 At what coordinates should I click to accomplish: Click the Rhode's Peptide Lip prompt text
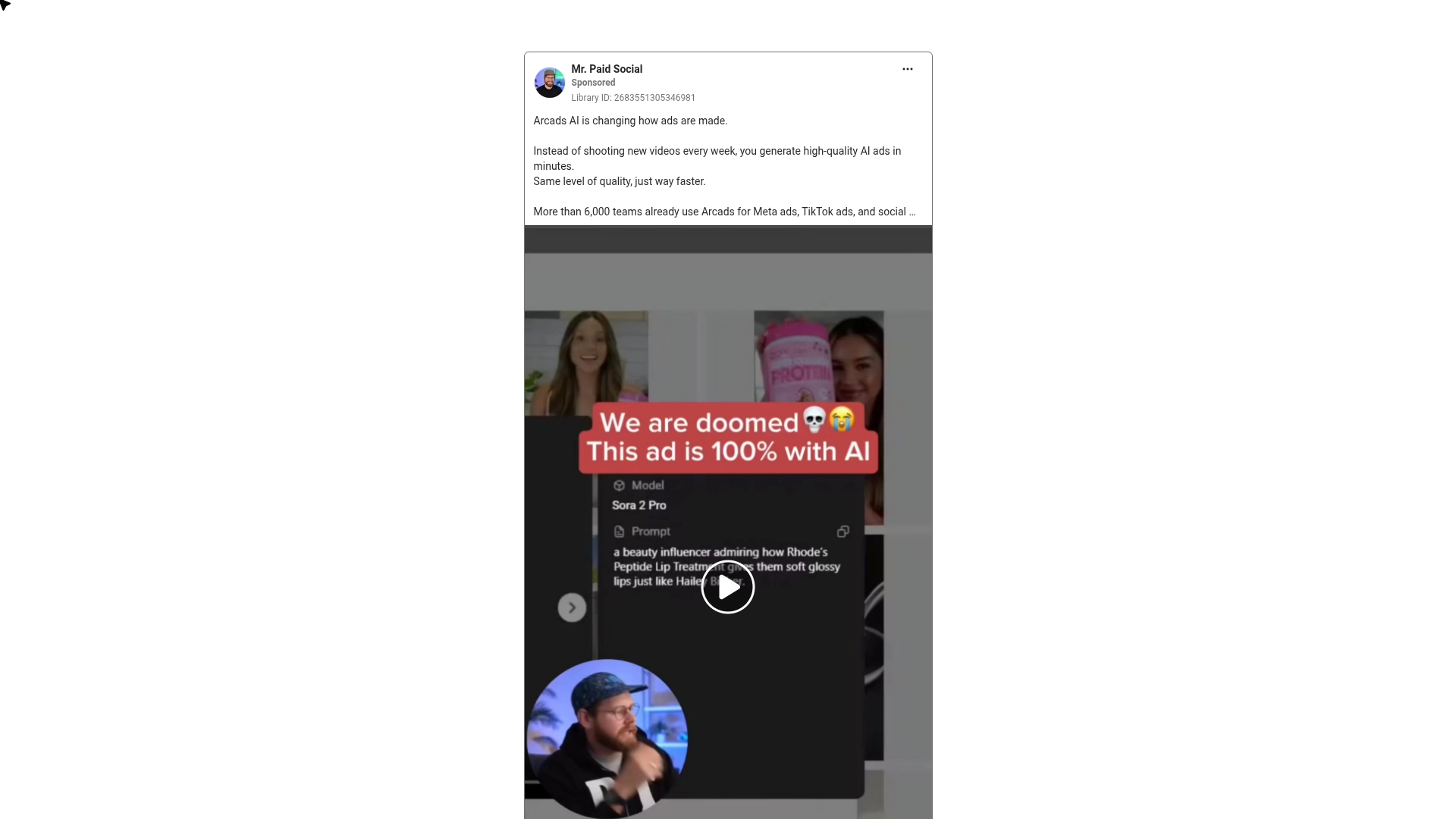(726, 566)
